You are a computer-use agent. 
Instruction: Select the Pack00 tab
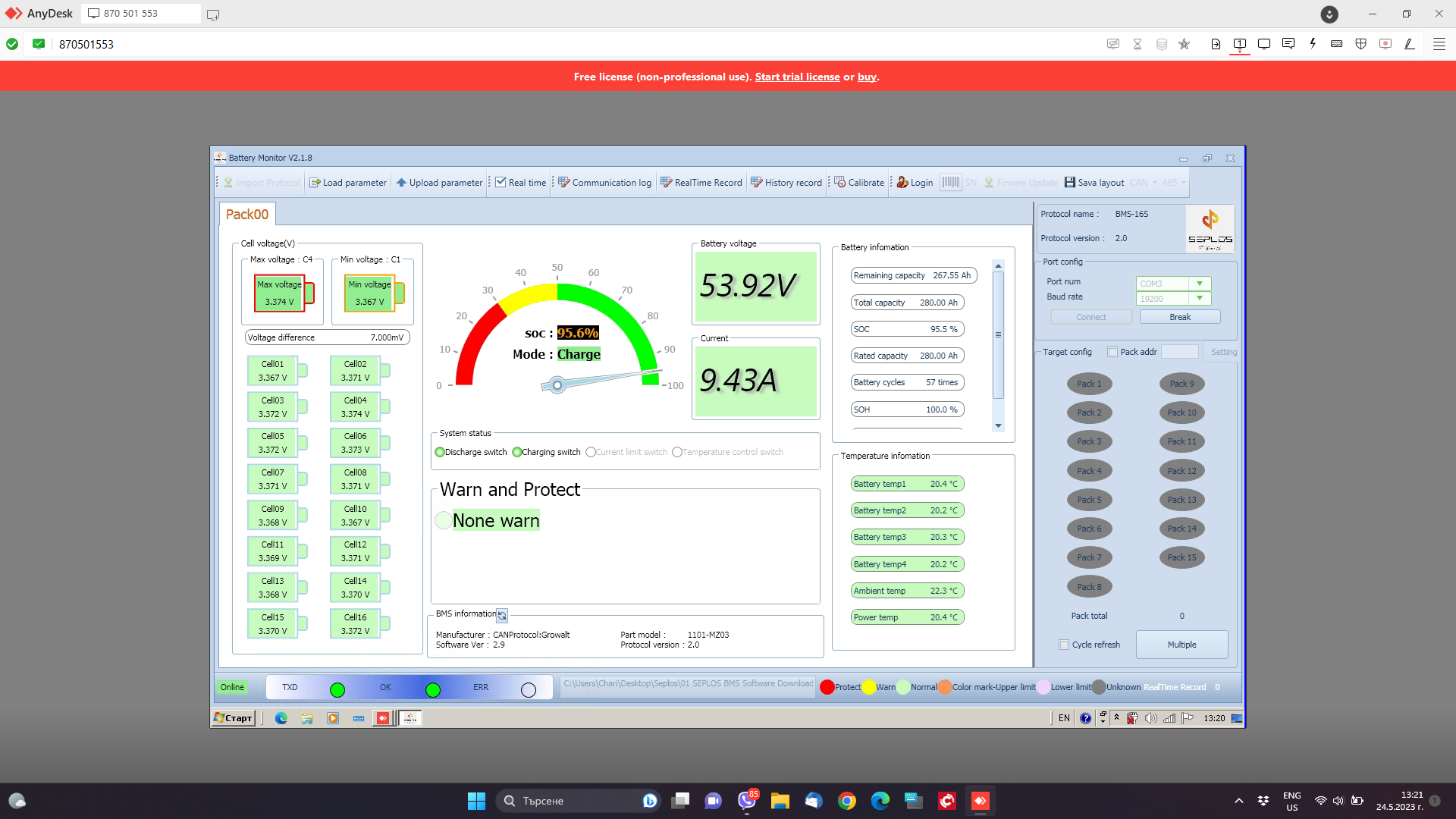(x=247, y=215)
